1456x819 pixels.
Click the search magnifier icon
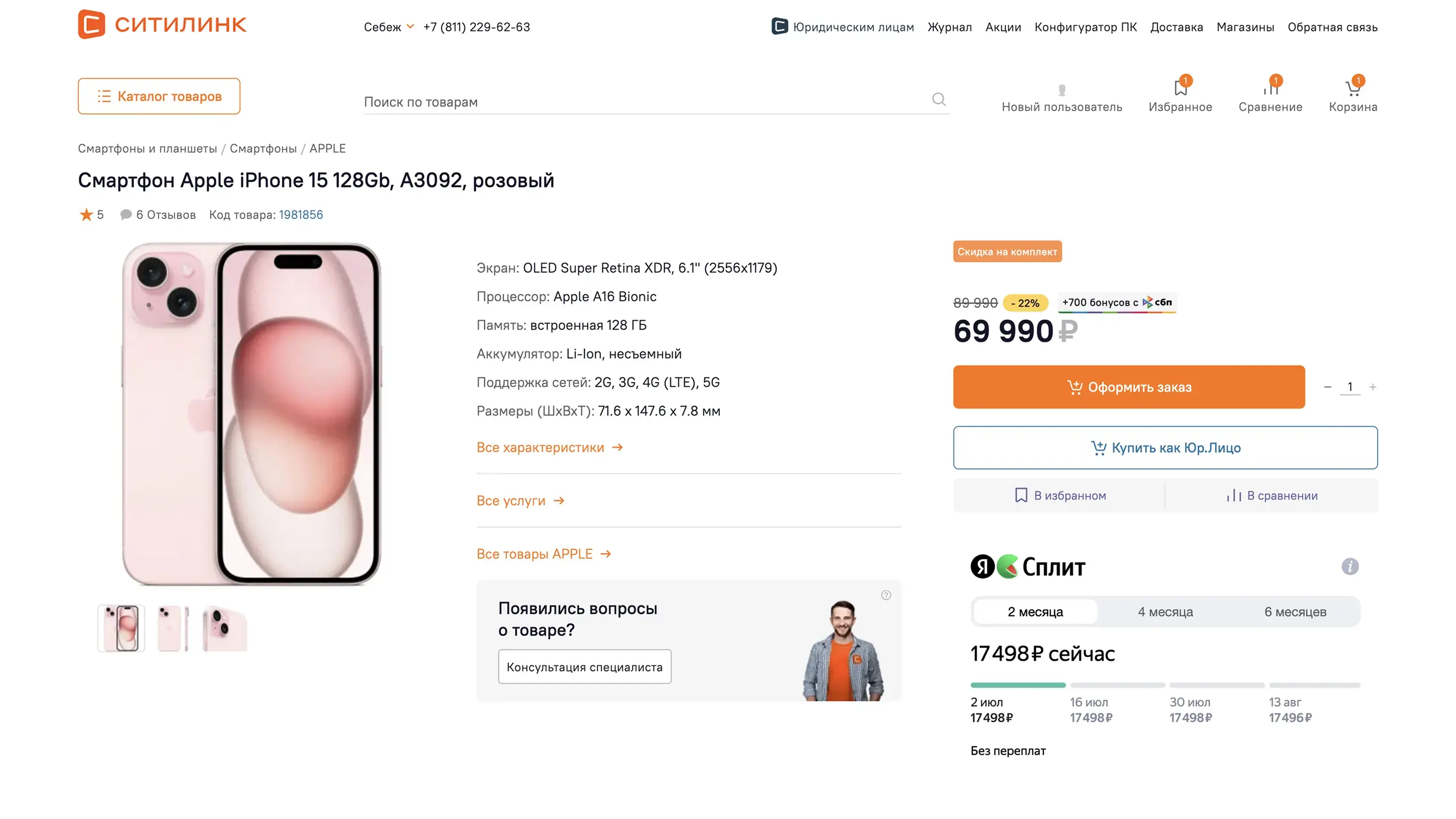point(938,100)
